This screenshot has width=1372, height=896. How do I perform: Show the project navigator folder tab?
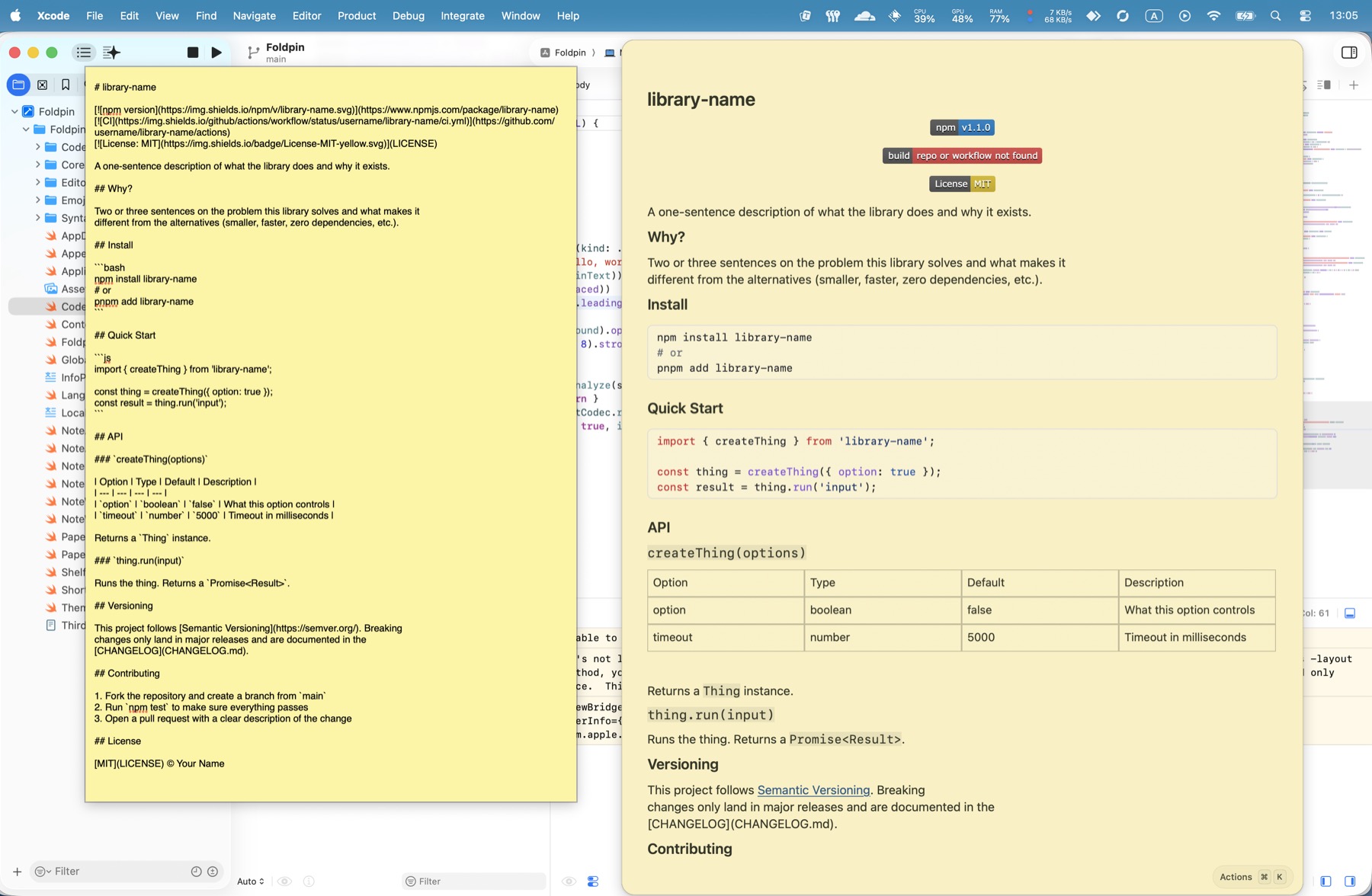tap(18, 85)
